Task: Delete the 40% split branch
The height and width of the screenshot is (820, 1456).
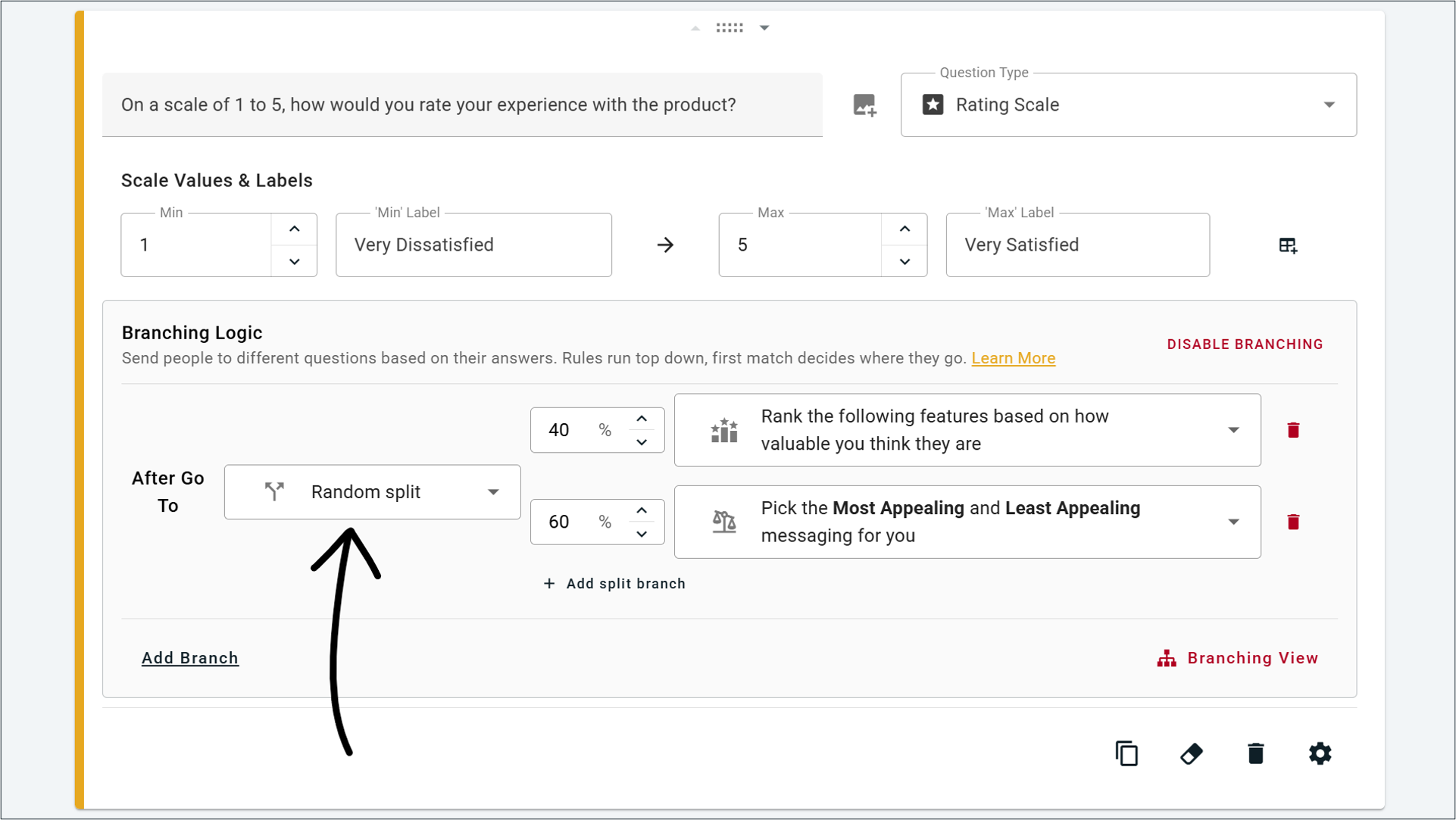Action: pyautogui.click(x=1293, y=430)
